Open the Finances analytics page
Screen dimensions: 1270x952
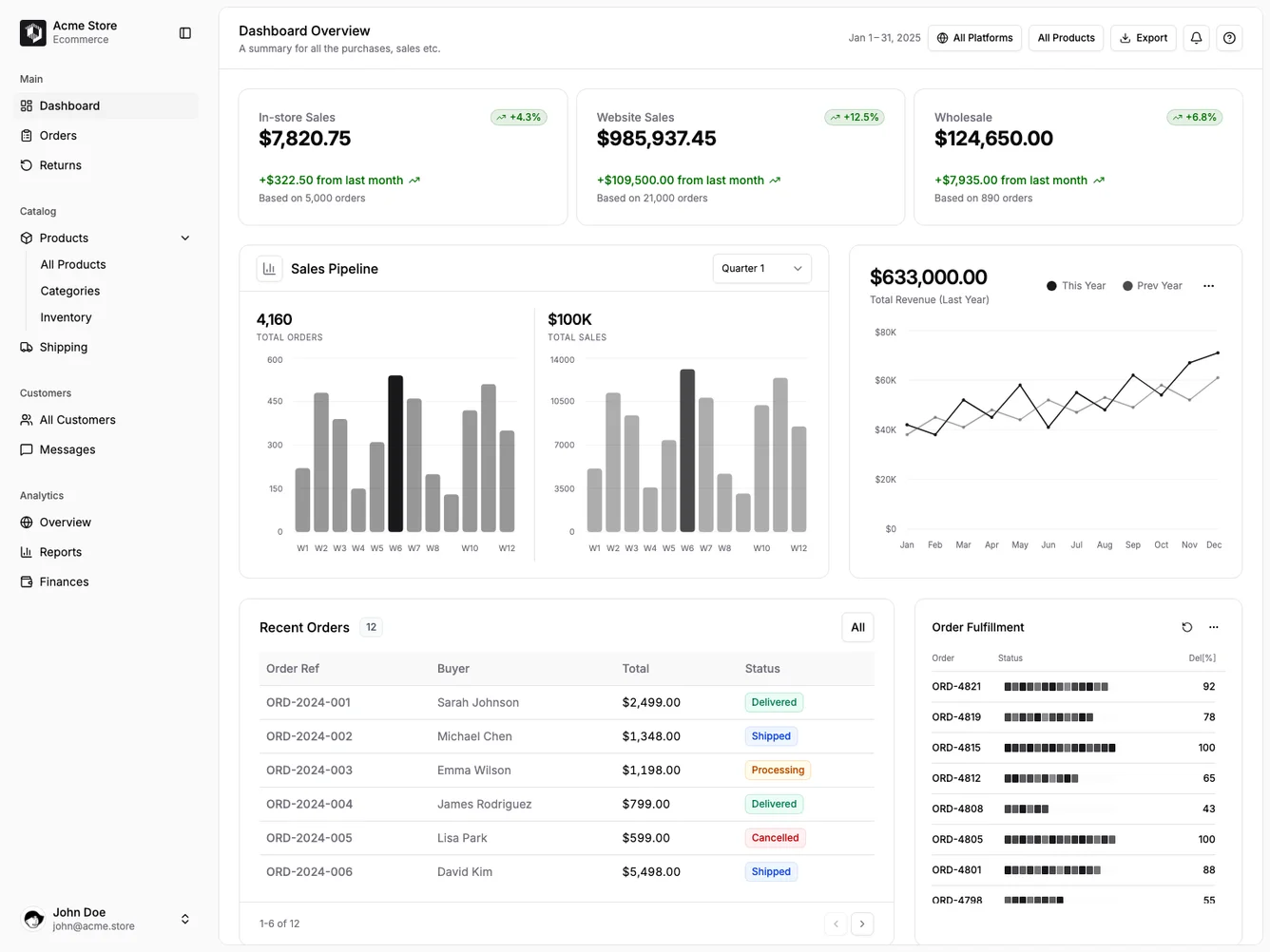(x=64, y=581)
